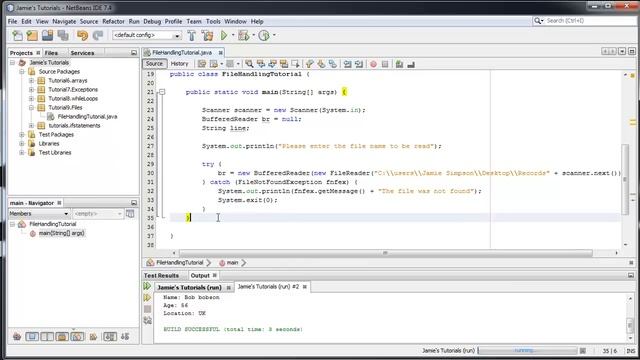
Task: Click the New File toolbar icon
Action: 17,36
